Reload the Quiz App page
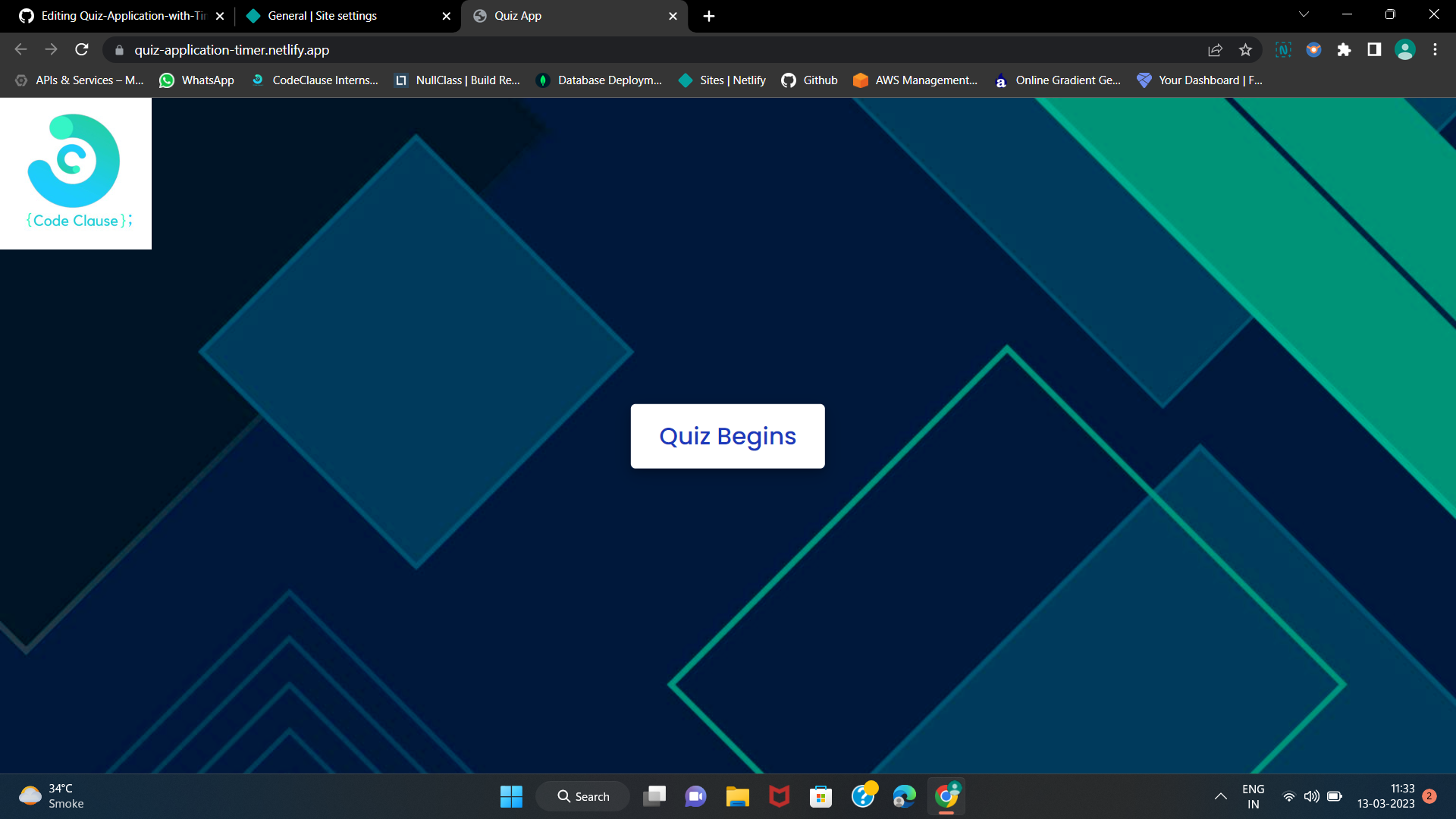This screenshot has height=819, width=1456. pos(82,49)
